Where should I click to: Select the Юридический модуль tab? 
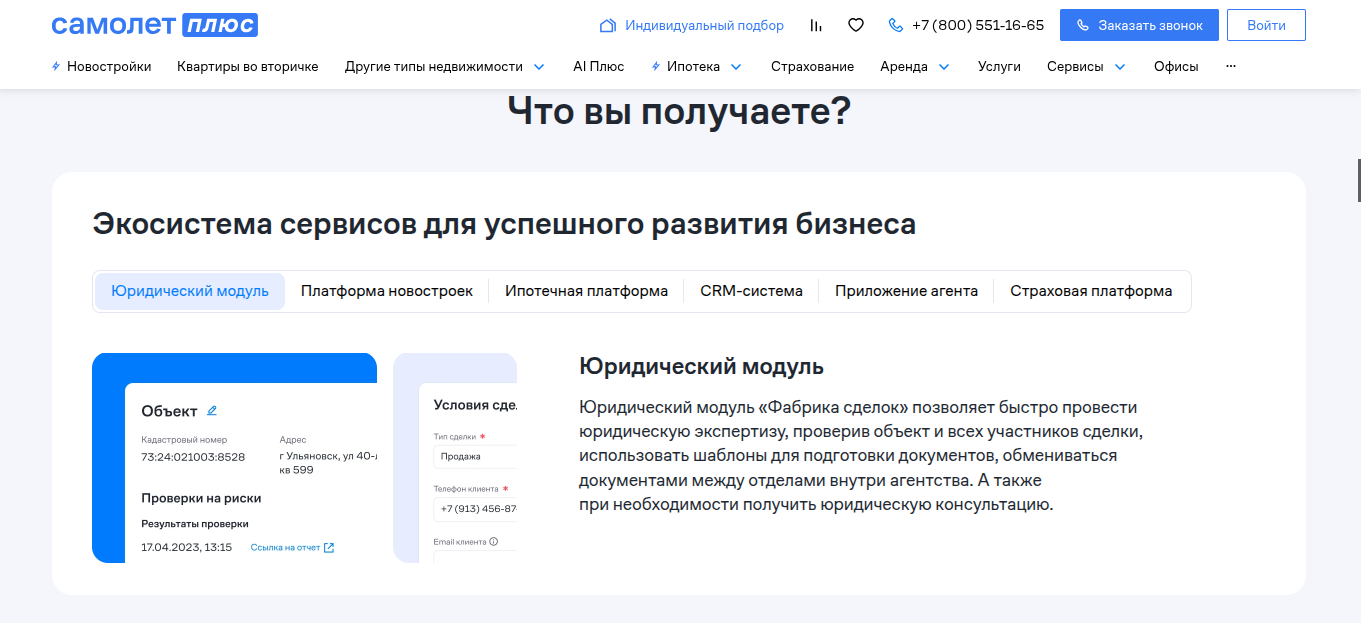click(190, 291)
